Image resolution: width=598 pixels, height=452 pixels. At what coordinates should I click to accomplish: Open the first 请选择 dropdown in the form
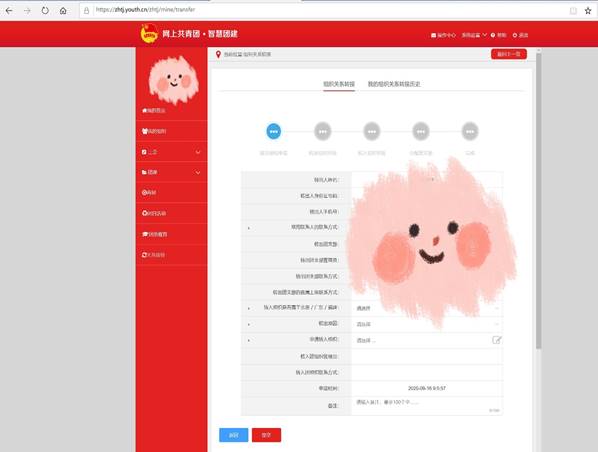427,308
